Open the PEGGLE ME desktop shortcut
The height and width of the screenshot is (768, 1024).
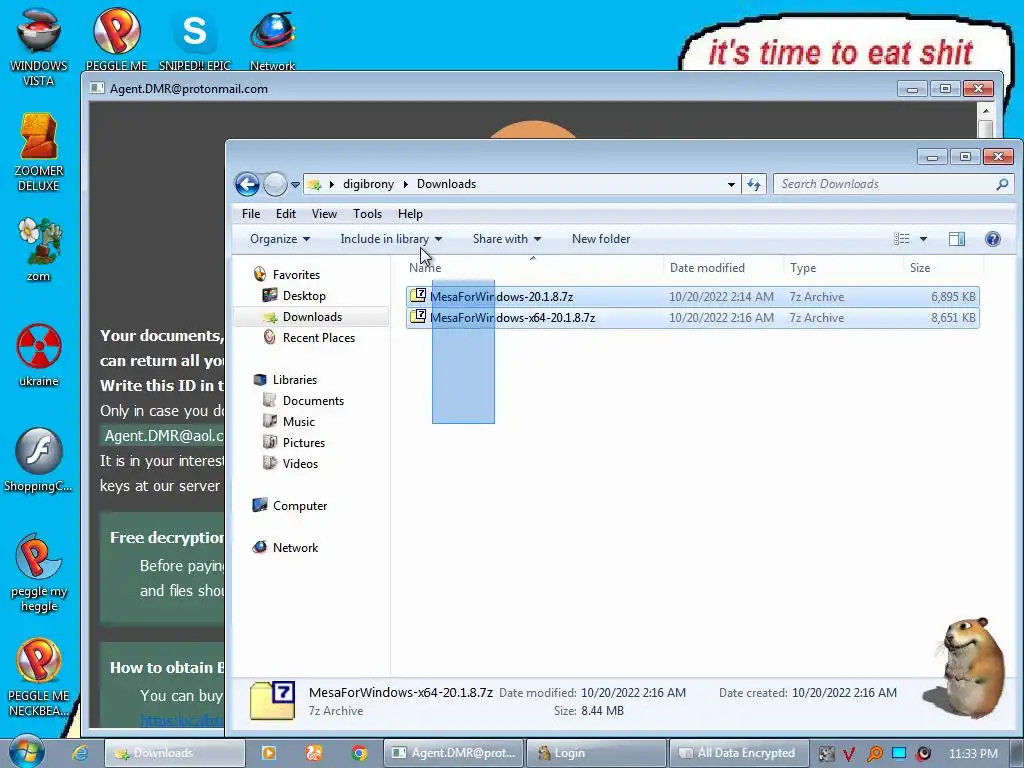pos(116,39)
